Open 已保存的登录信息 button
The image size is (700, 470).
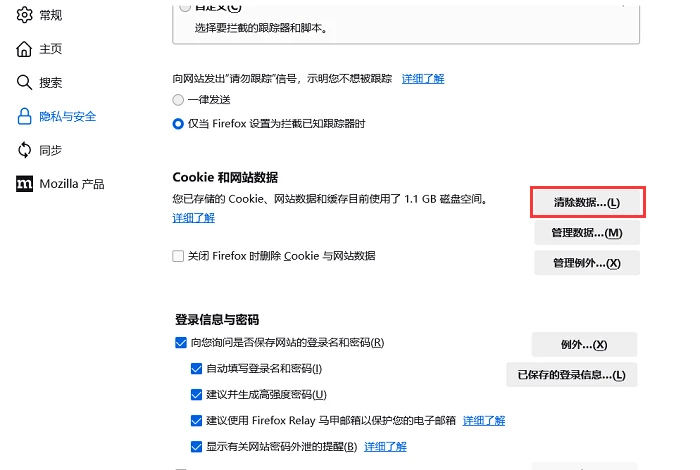click(571, 374)
